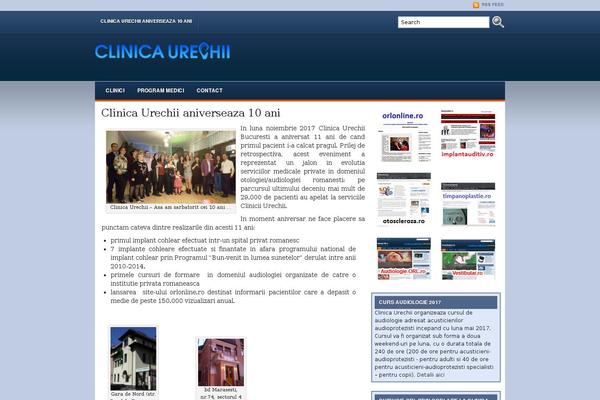Open the Clinici menu item

click(x=115, y=90)
